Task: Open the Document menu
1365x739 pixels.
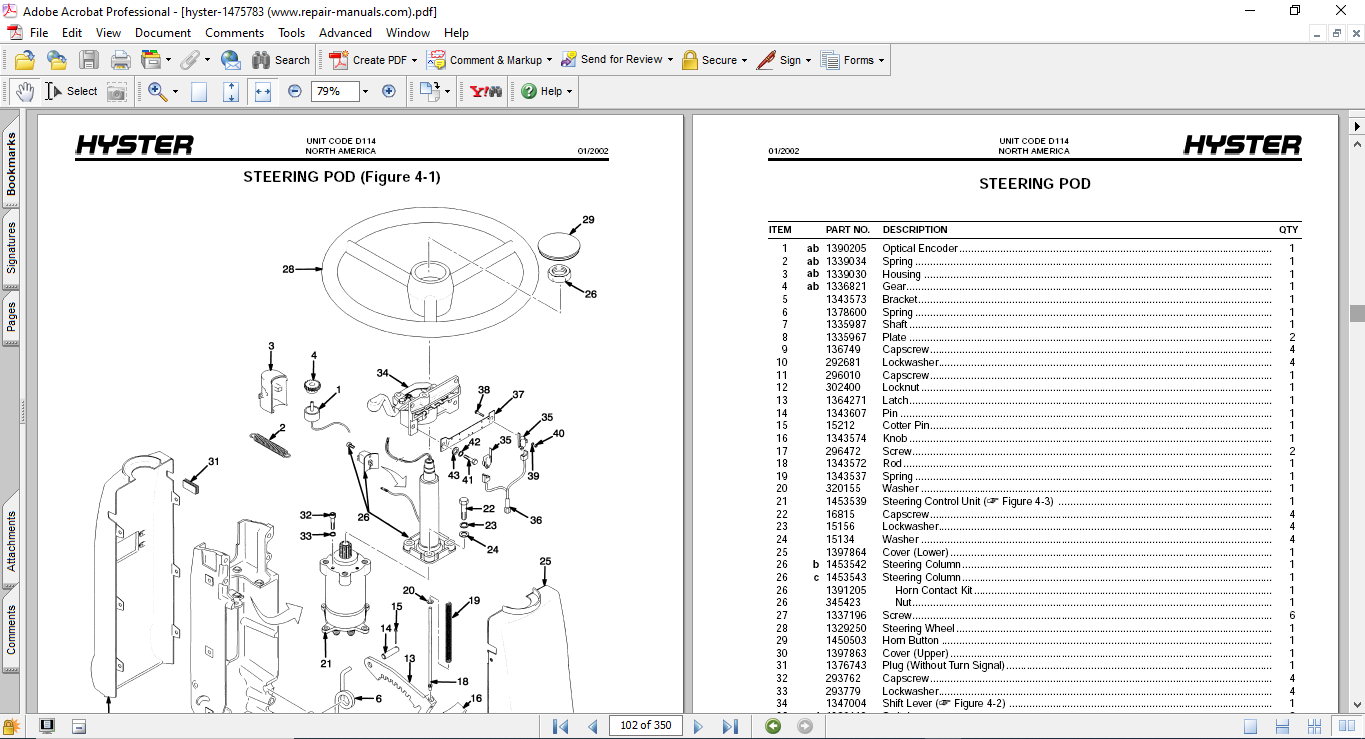Action: tap(163, 33)
